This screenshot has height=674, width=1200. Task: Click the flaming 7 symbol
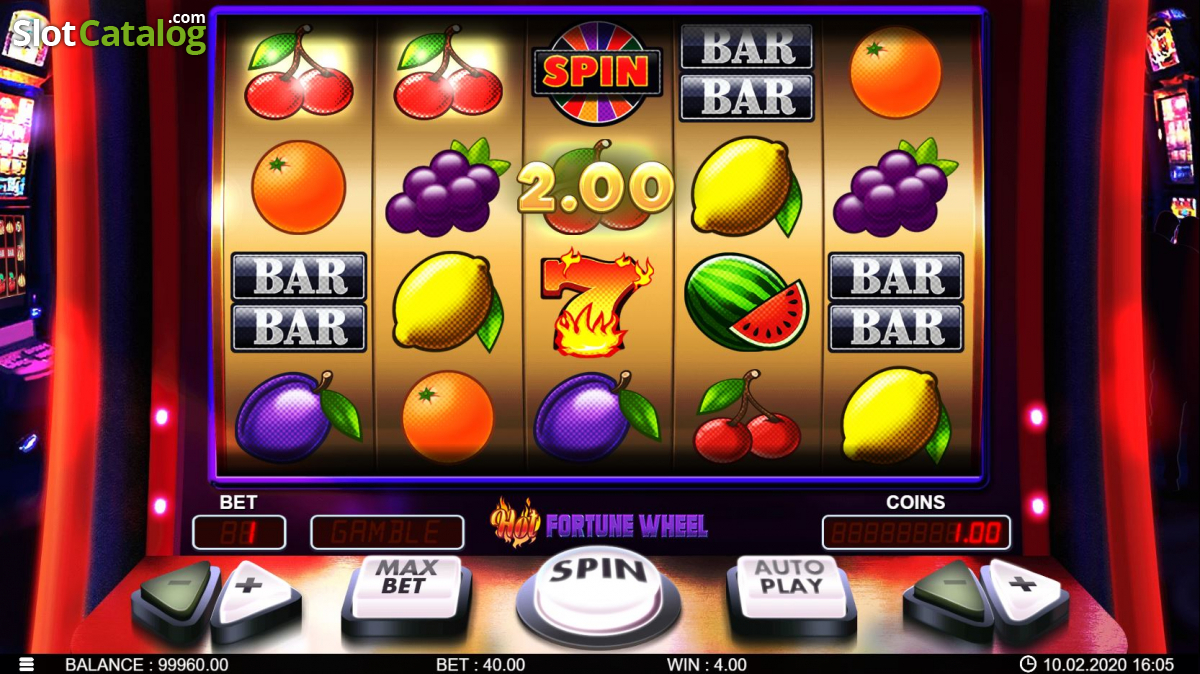coord(597,303)
